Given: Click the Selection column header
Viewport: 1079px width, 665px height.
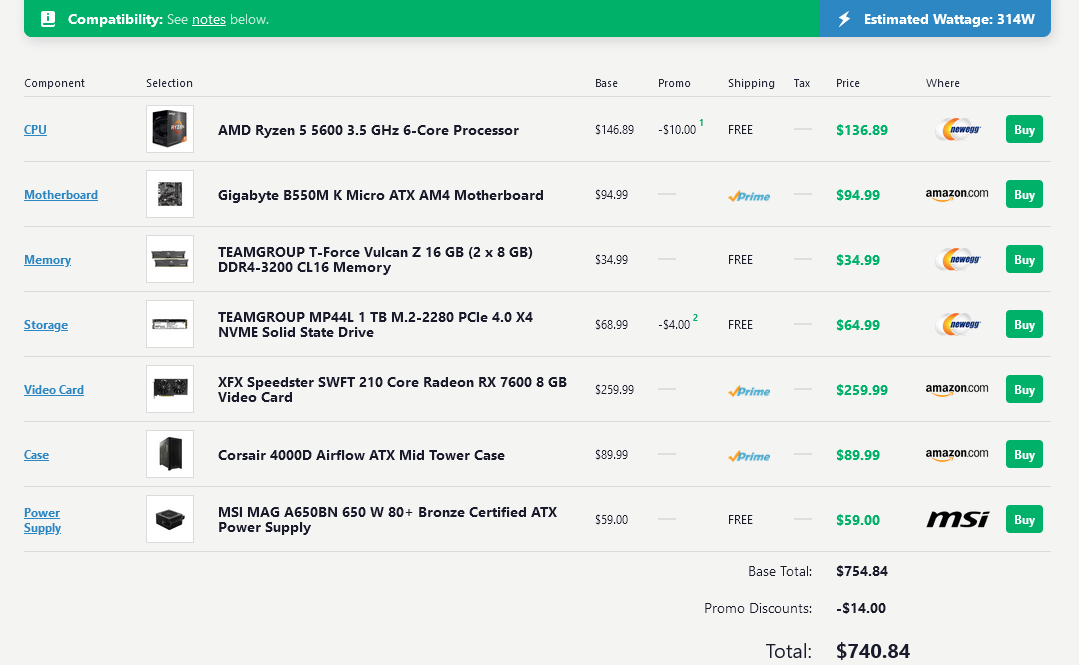Looking at the screenshot, I should click(169, 83).
